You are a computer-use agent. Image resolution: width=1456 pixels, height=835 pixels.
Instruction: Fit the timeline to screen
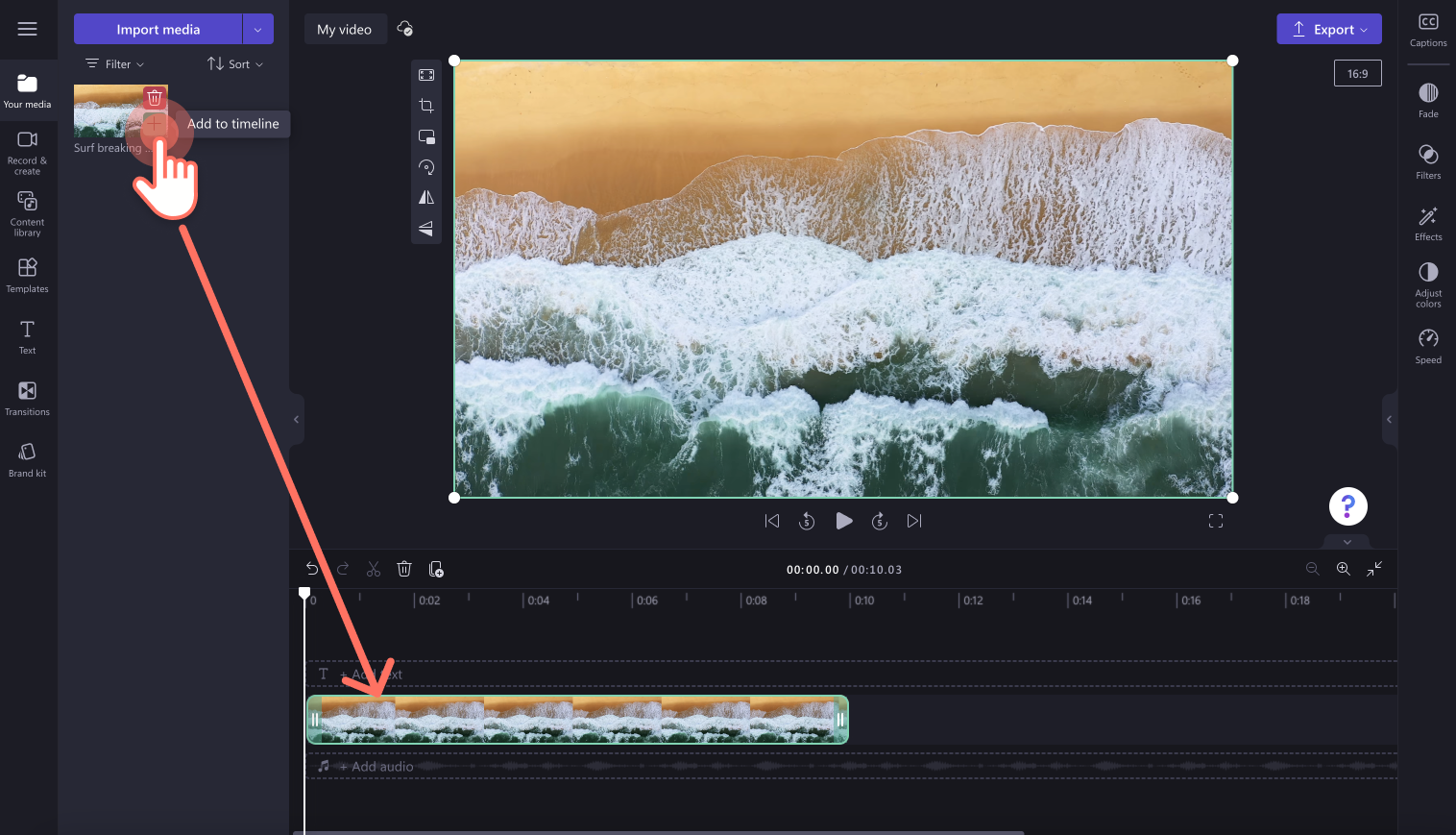click(1374, 569)
